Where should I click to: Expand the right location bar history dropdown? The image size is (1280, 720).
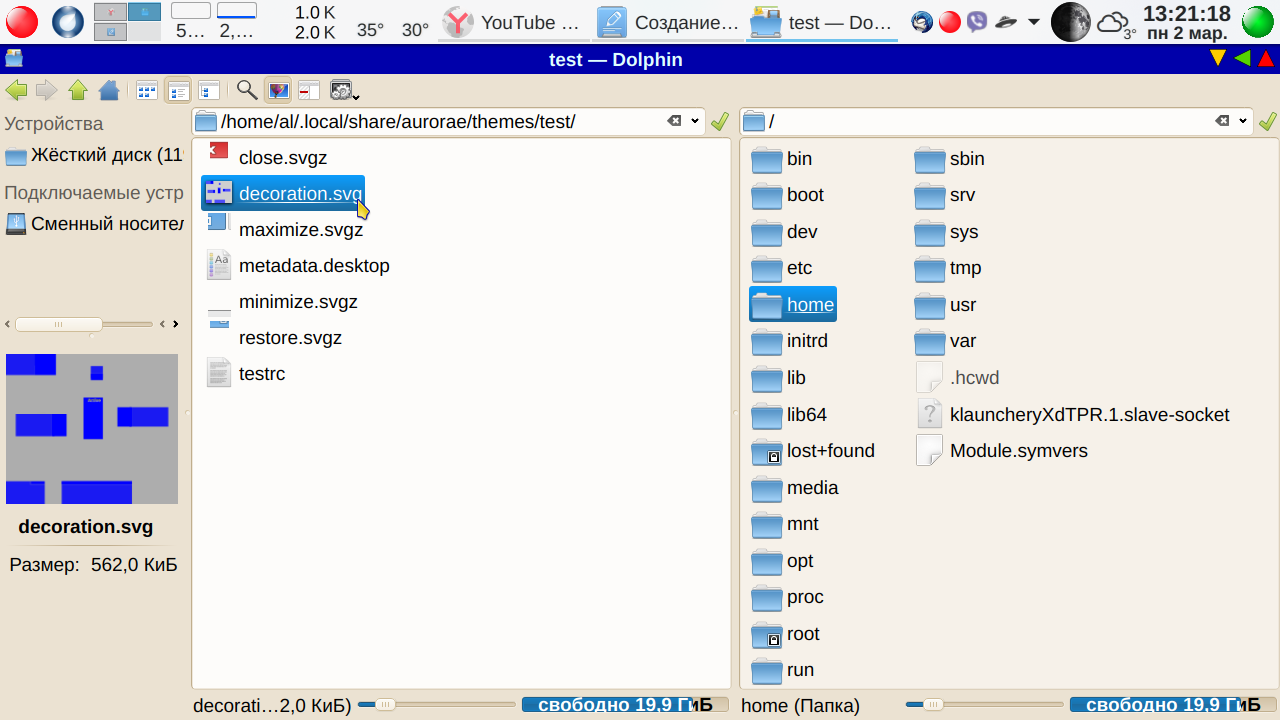1242,121
